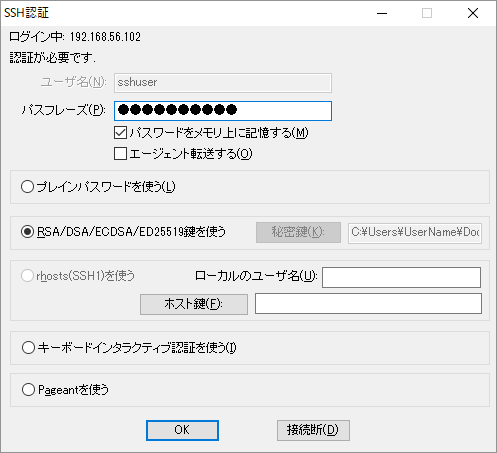The height and width of the screenshot is (453, 497).
Task: Click the ホスト鍵(F) host key button
Action: 194,304
